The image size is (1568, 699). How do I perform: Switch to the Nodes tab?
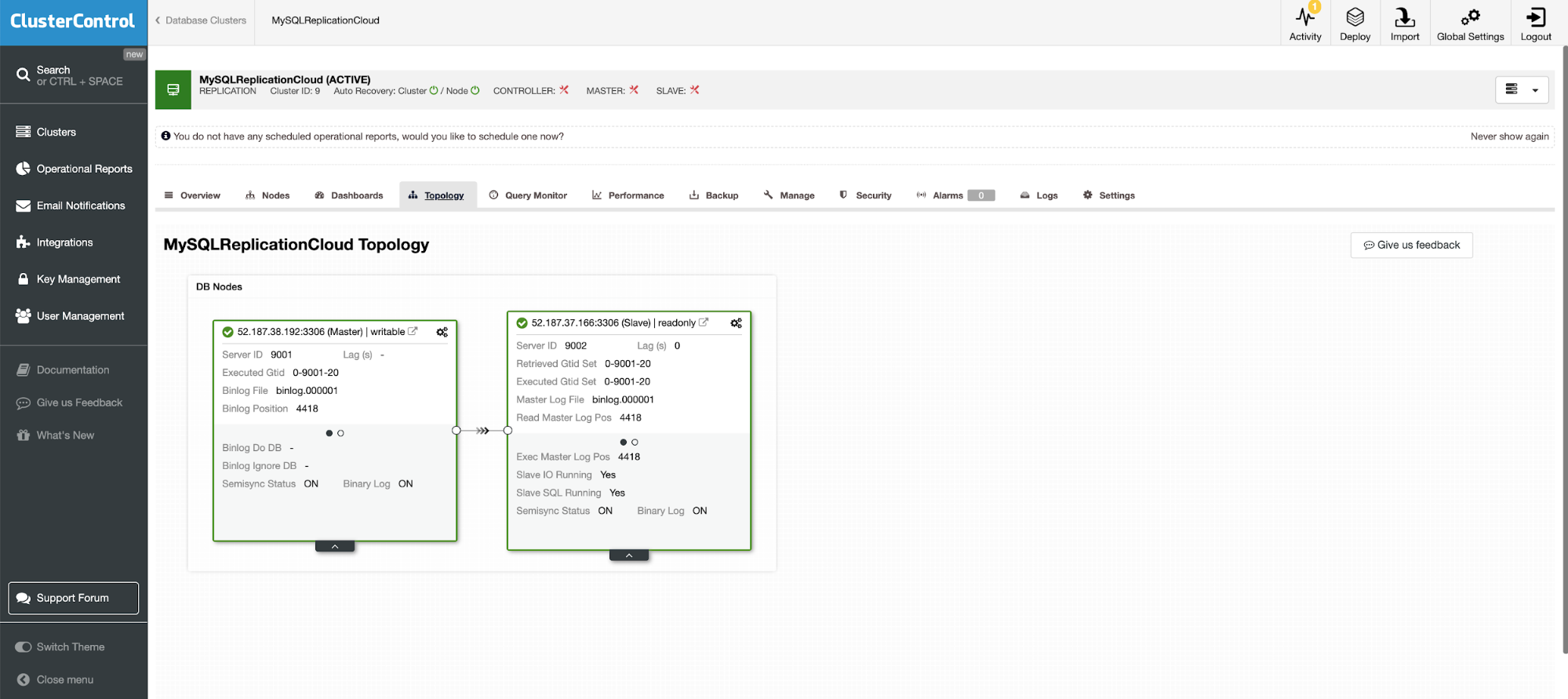267,195
